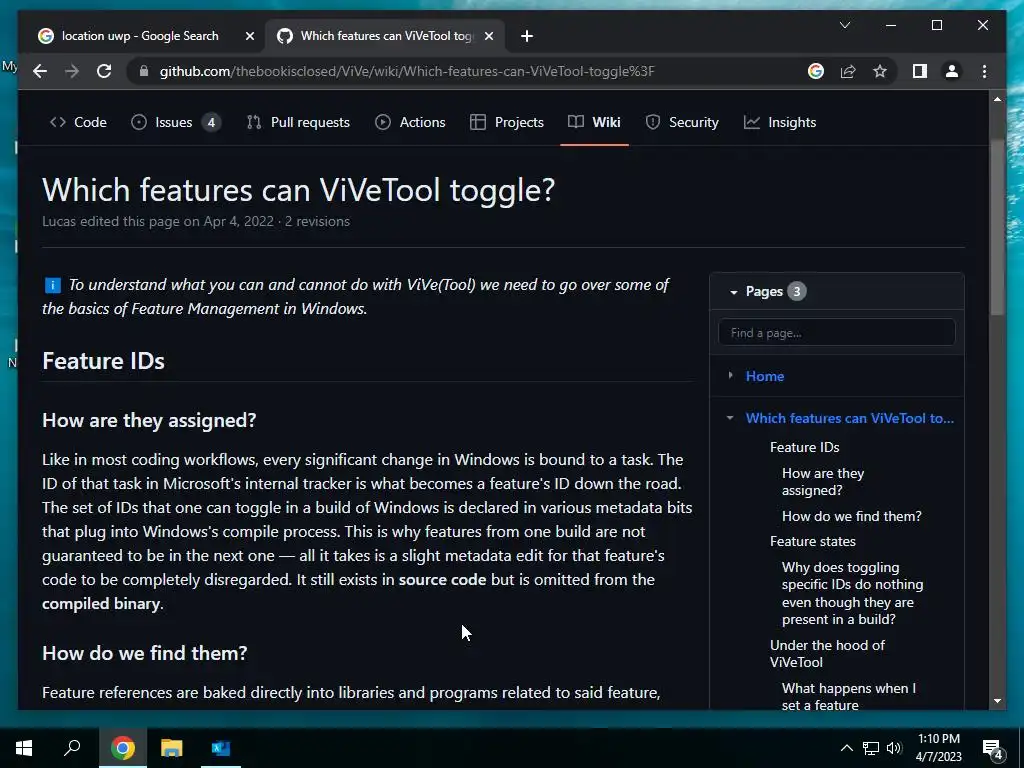Open the Home wiki page link
Viewport: 1024px width, 768px height.
pos(765,376)
